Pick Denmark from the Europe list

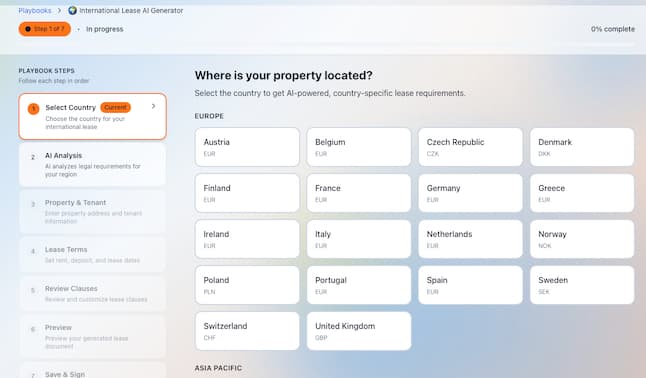(582, 147)
